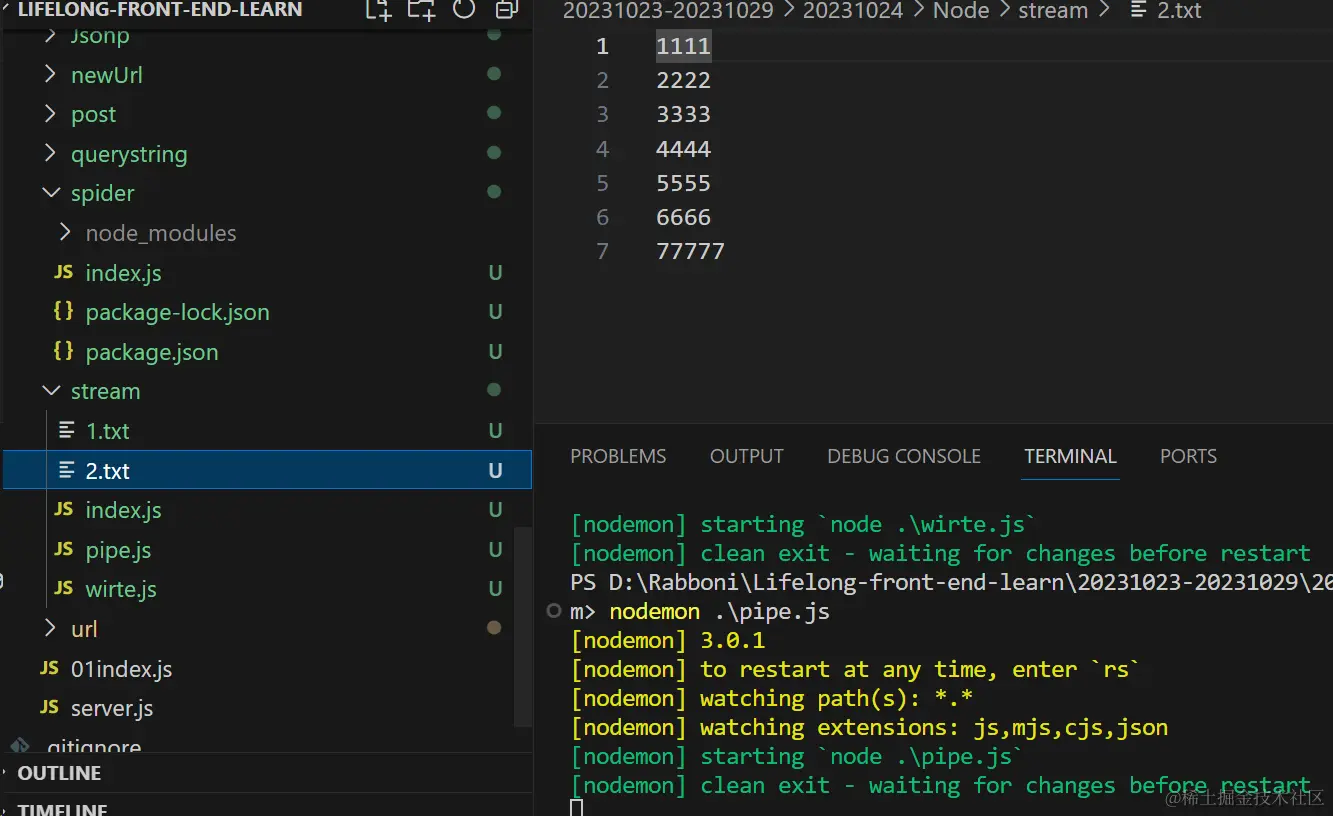Click line number 4 in the editor
Screen dimensions: 1333x816
coord(602,149)
